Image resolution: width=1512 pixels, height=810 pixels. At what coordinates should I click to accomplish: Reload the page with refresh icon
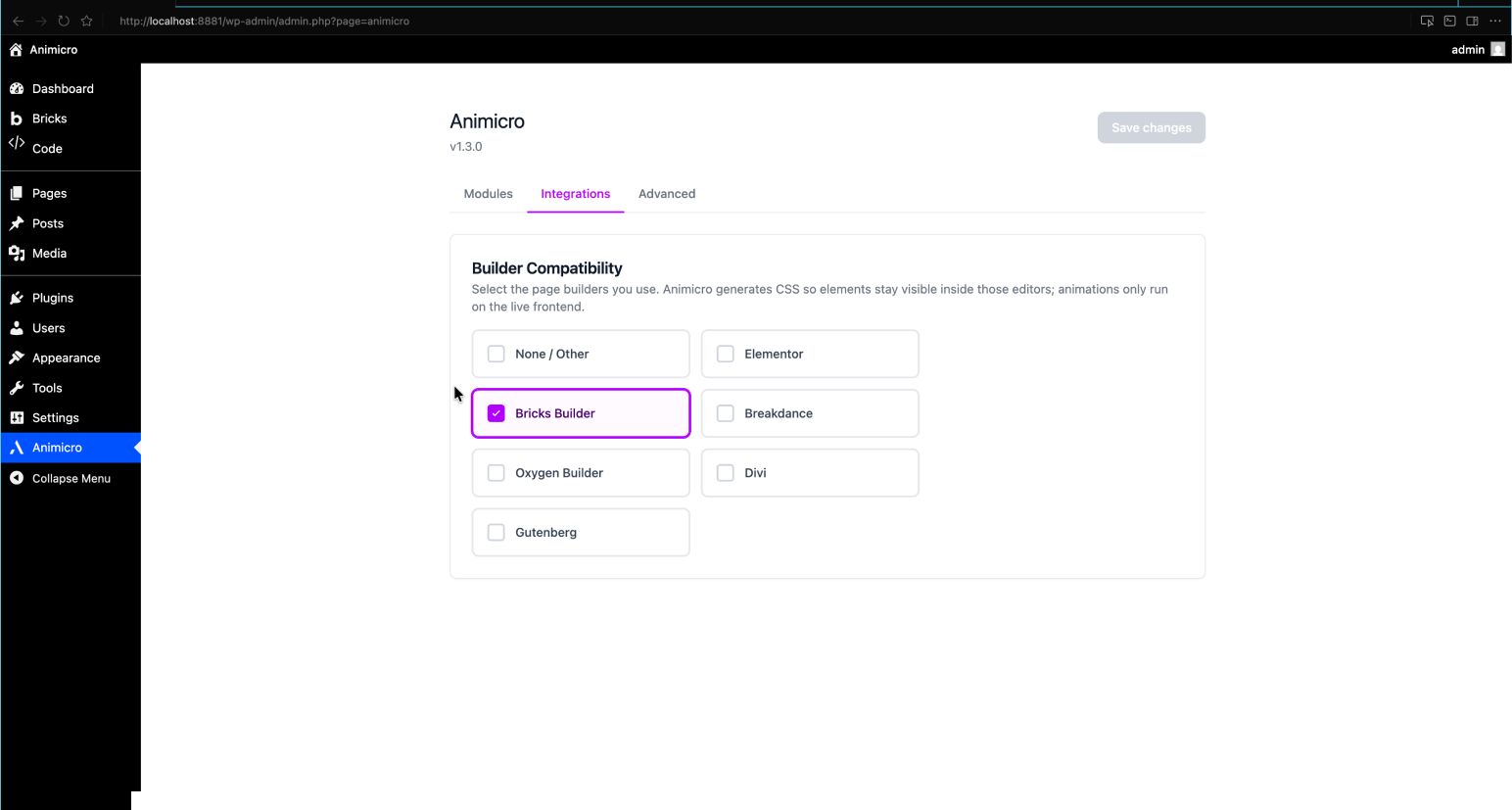(x=64, y=21)
